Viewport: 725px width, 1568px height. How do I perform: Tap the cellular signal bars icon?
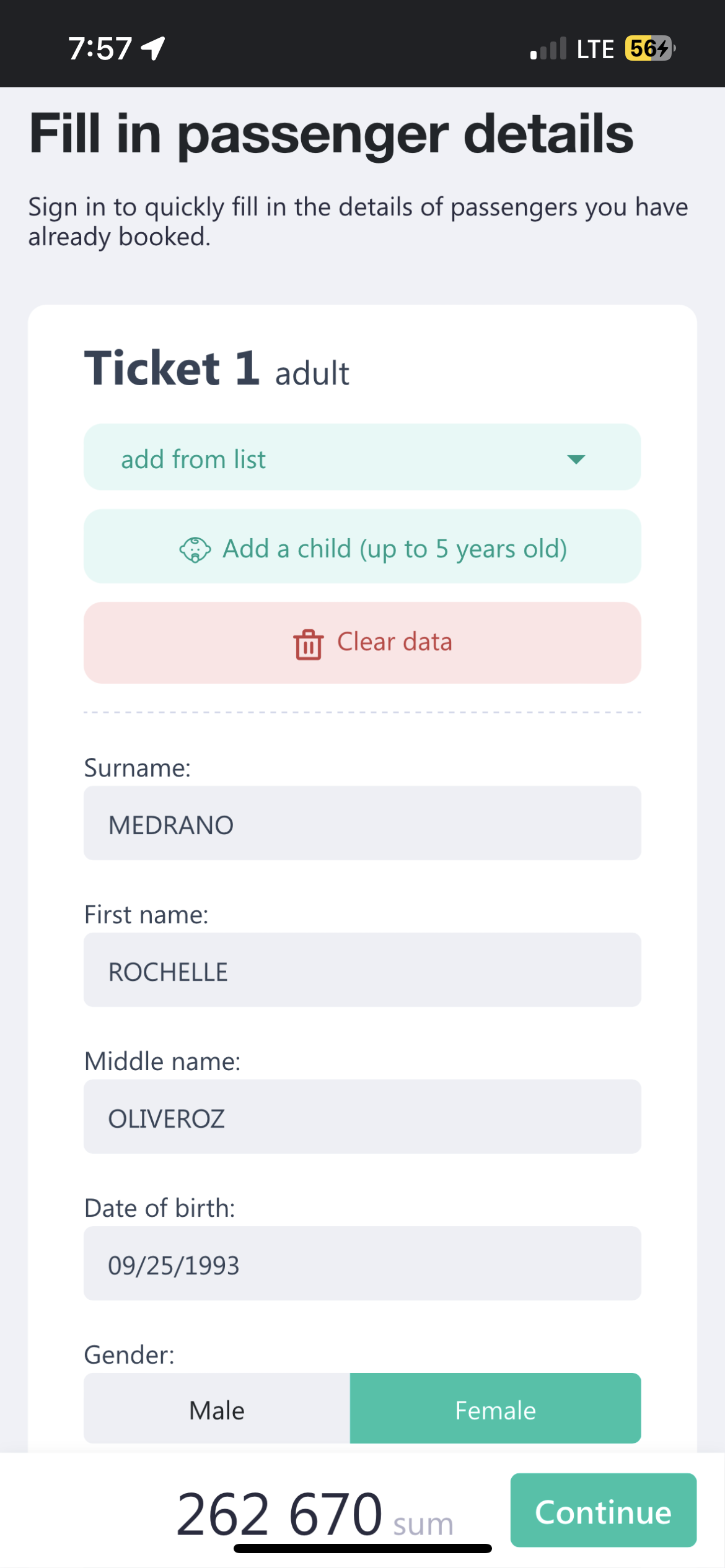[548, 49]
